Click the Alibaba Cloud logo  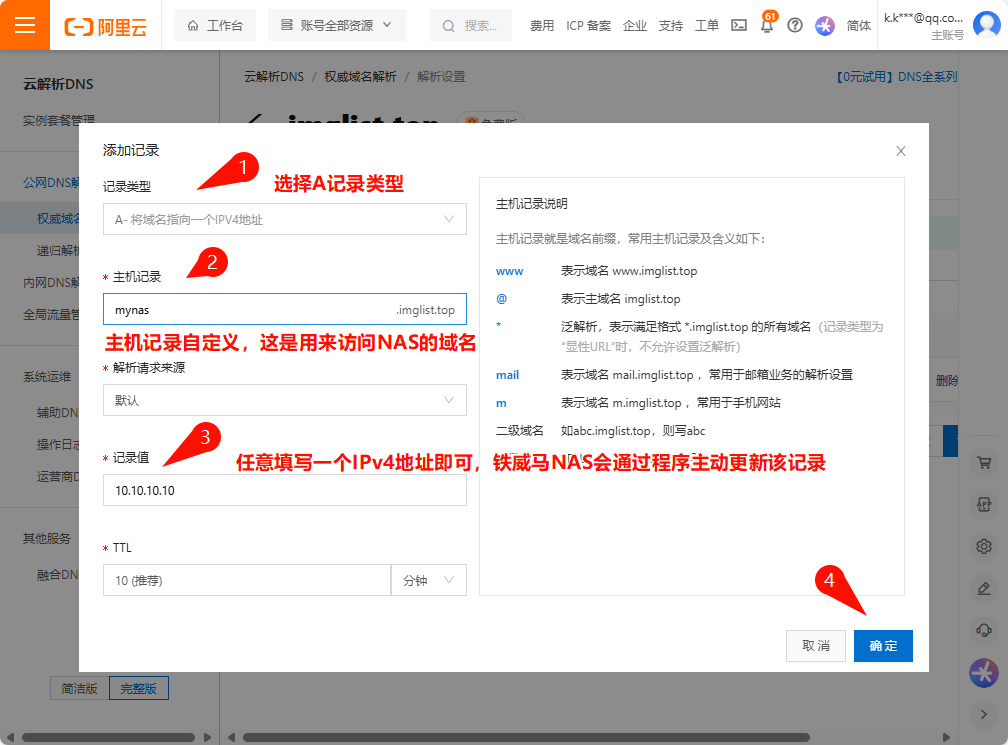(x=105, y=26)
